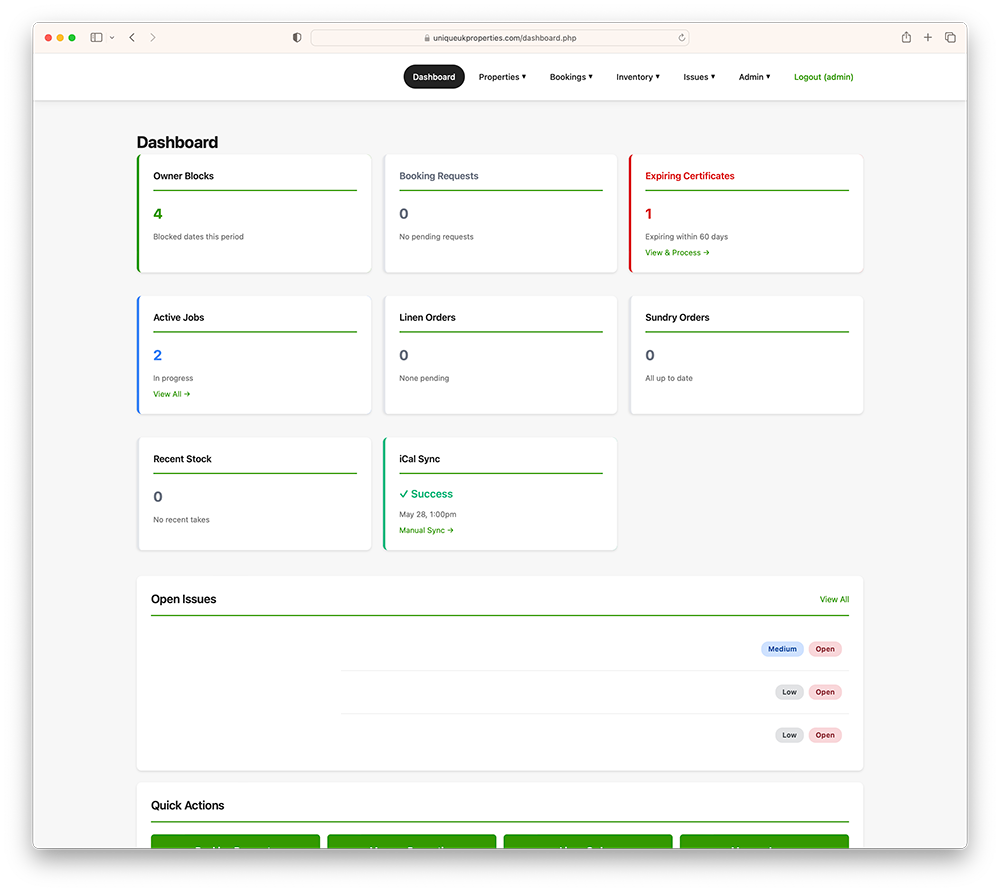
Task: Click the Recent Stock card title
Action: pos(182,459)
